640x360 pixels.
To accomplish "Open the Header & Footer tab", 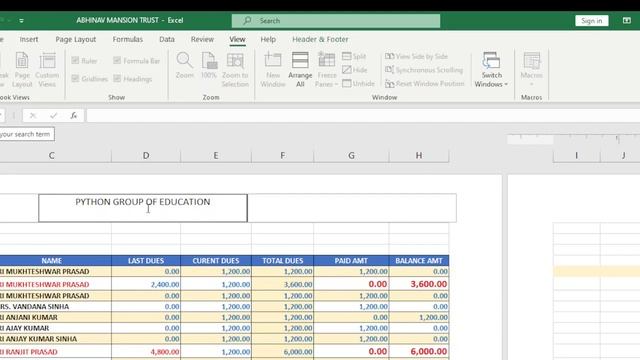I will (320, 39).
